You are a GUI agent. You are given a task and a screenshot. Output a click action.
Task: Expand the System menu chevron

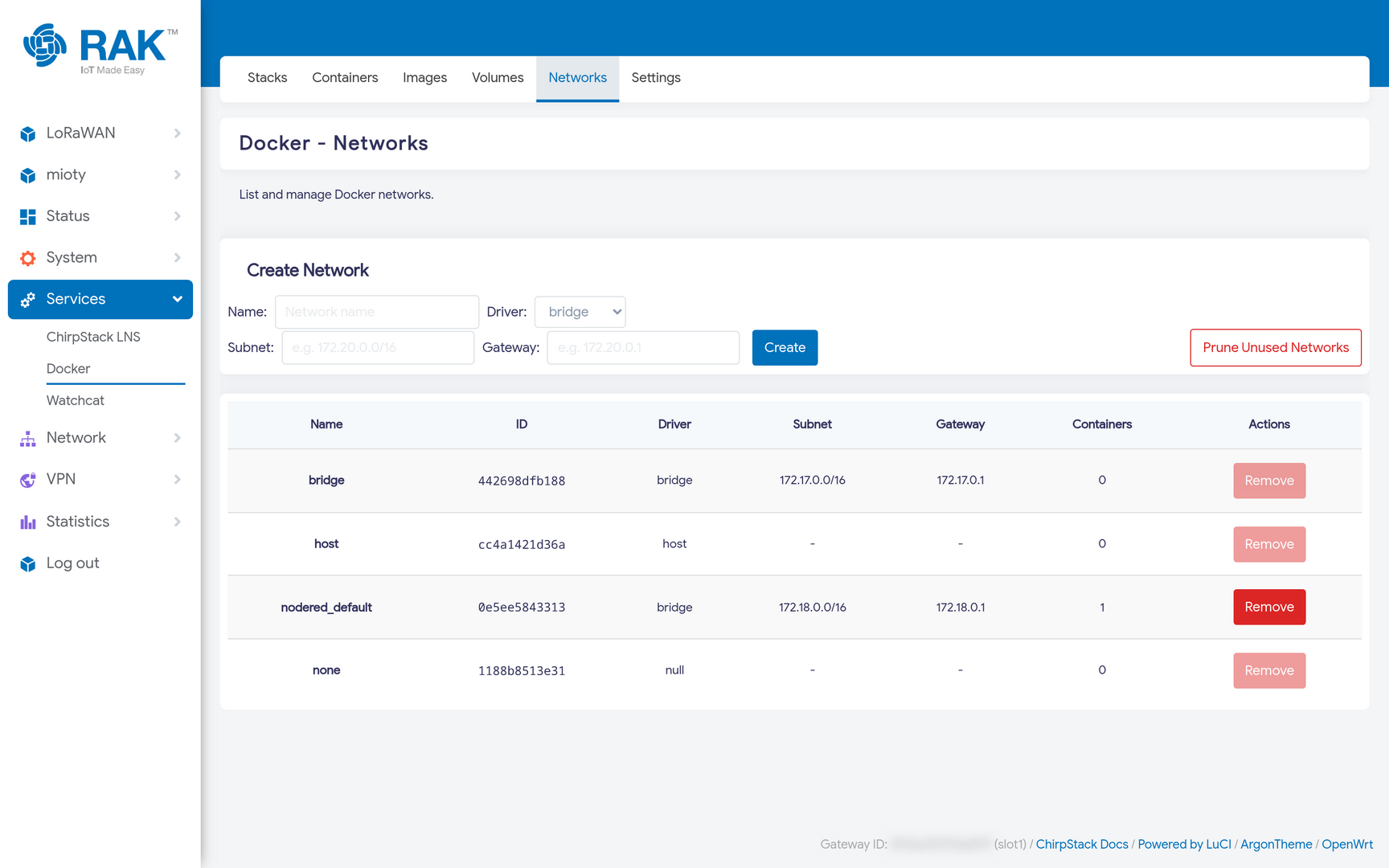click(x=178, y=258)
